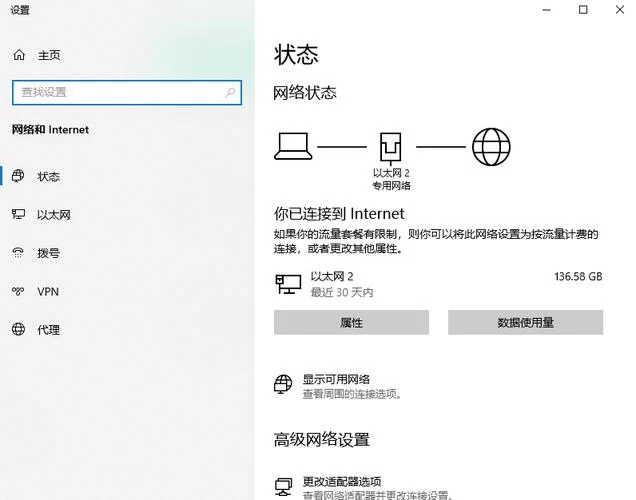Open the 显示可用网络 link
This screenshot has width=636, height=500.
point(336,379)
